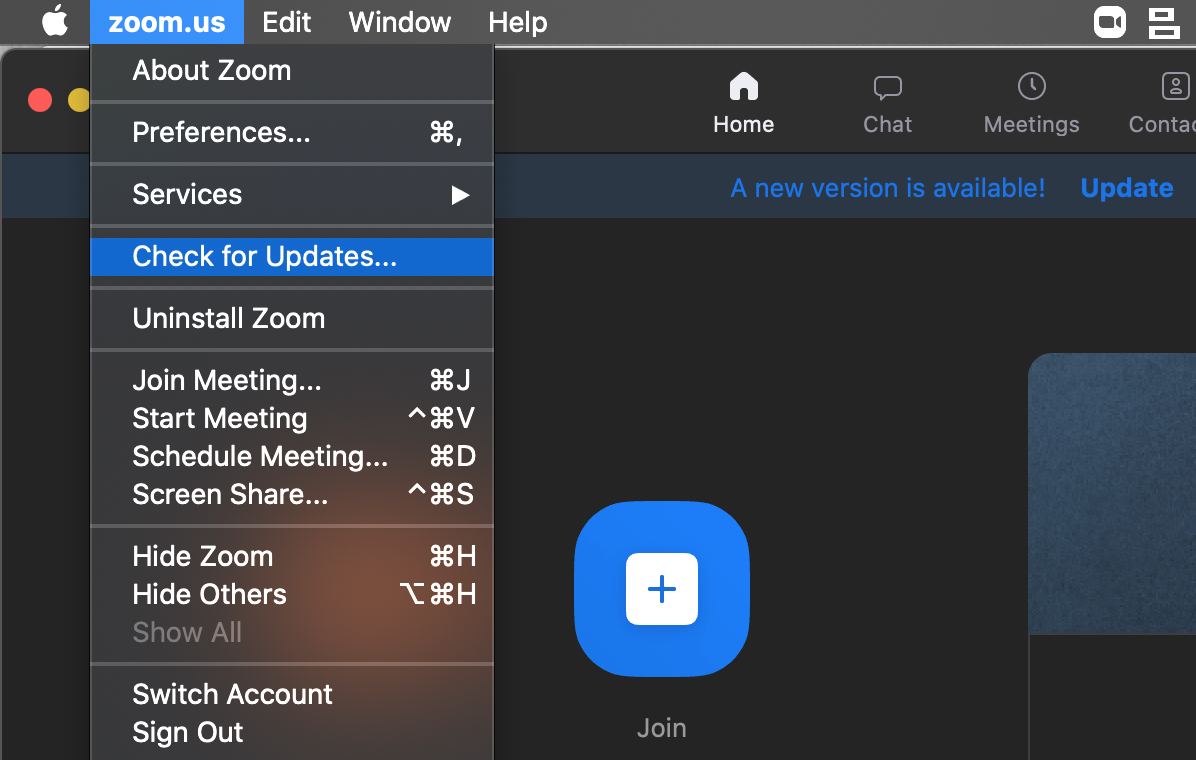Open the Chat tab
This screenshot has width=1196, height=760.
coord(887,104)
